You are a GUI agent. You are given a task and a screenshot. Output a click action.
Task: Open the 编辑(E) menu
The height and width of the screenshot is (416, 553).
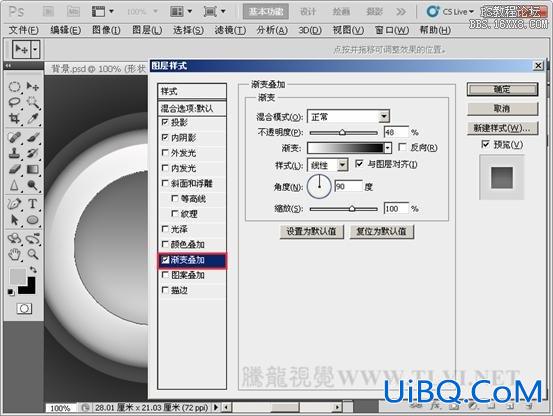tap(66, 30)
